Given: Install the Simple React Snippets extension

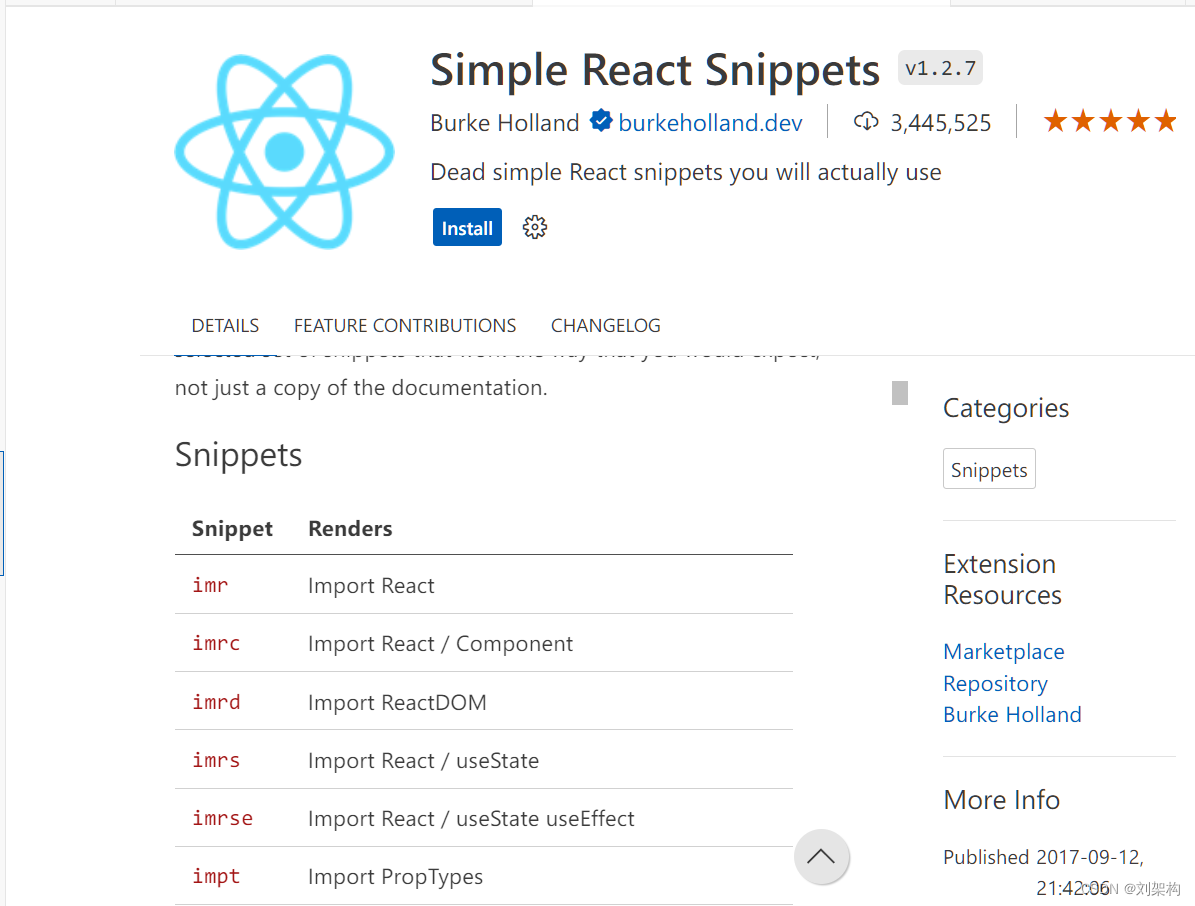Looking at the screenshot, I should click(x=467, y=227).
